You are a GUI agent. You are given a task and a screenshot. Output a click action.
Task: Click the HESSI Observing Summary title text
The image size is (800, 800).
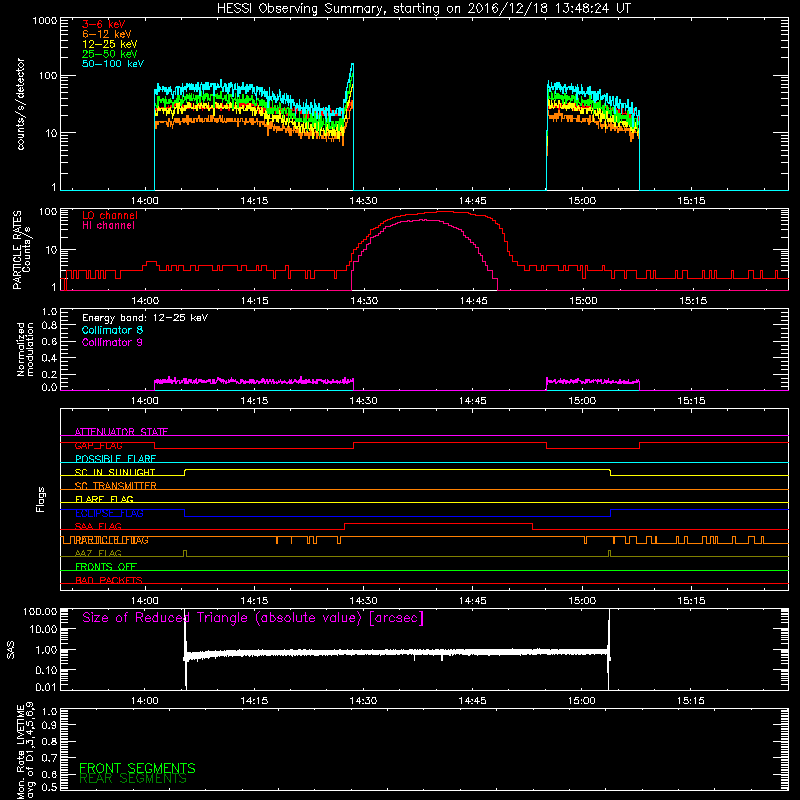click(424, 9)
